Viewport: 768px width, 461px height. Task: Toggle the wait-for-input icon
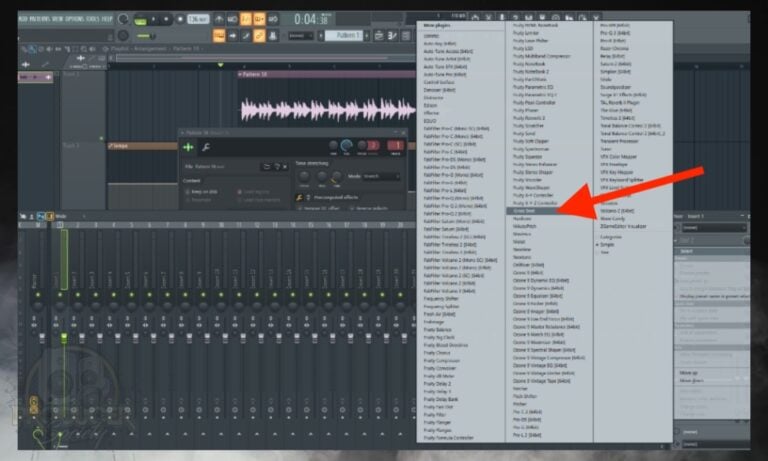233,19
